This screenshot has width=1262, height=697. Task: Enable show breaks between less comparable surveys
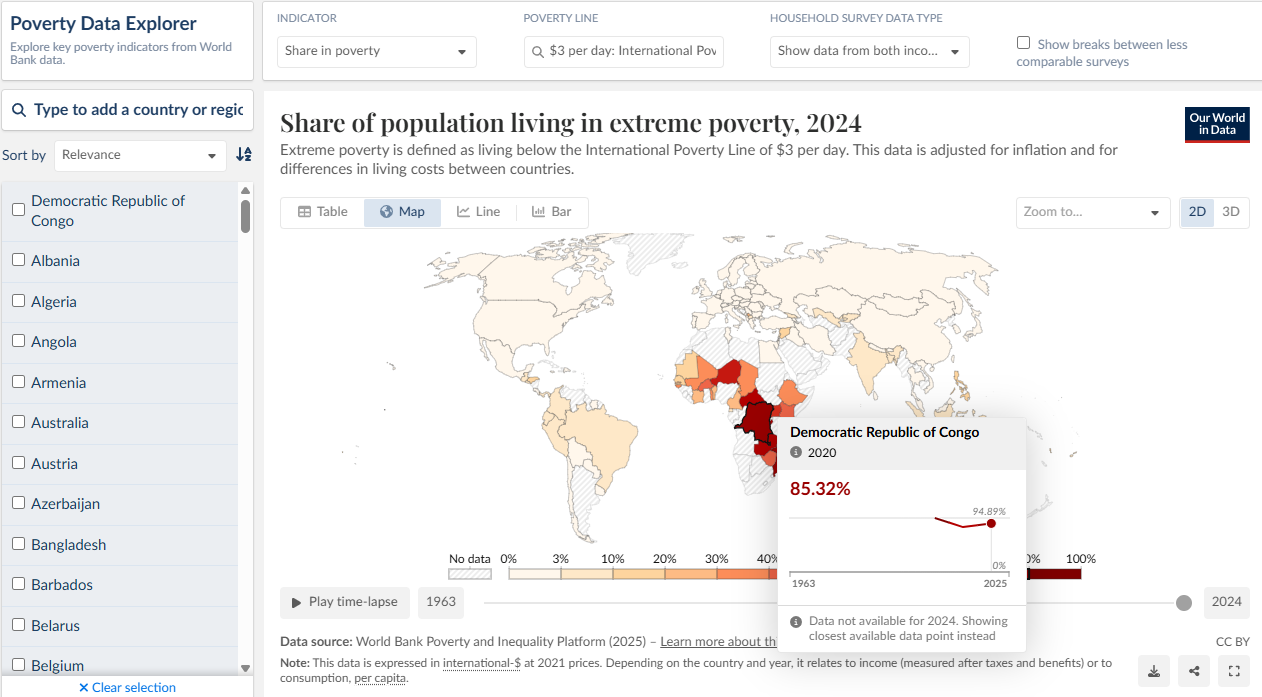tap(1023, 43)
